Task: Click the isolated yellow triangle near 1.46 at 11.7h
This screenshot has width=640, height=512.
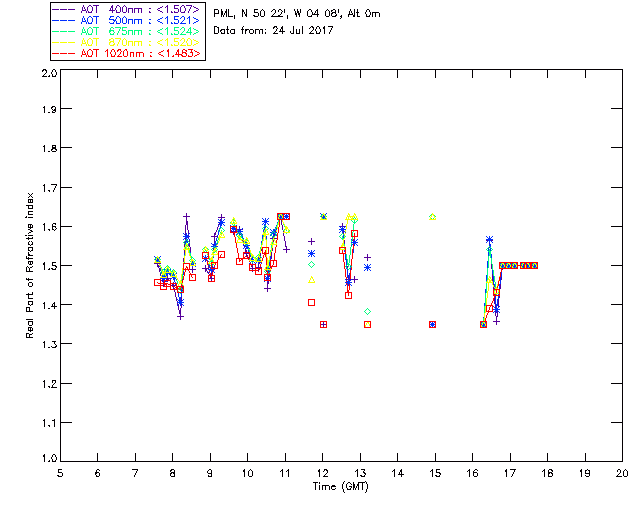Action: coord(311,280)
